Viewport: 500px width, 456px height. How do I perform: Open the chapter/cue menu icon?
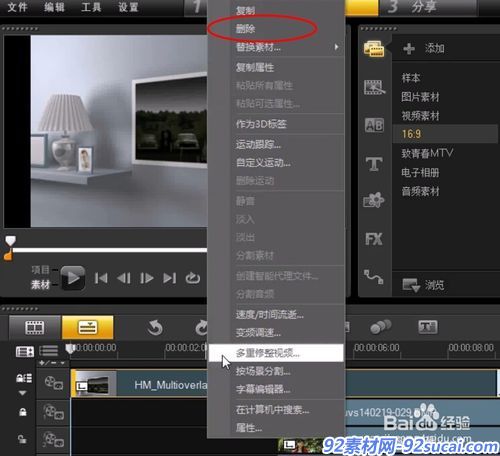tap(49, 351)
